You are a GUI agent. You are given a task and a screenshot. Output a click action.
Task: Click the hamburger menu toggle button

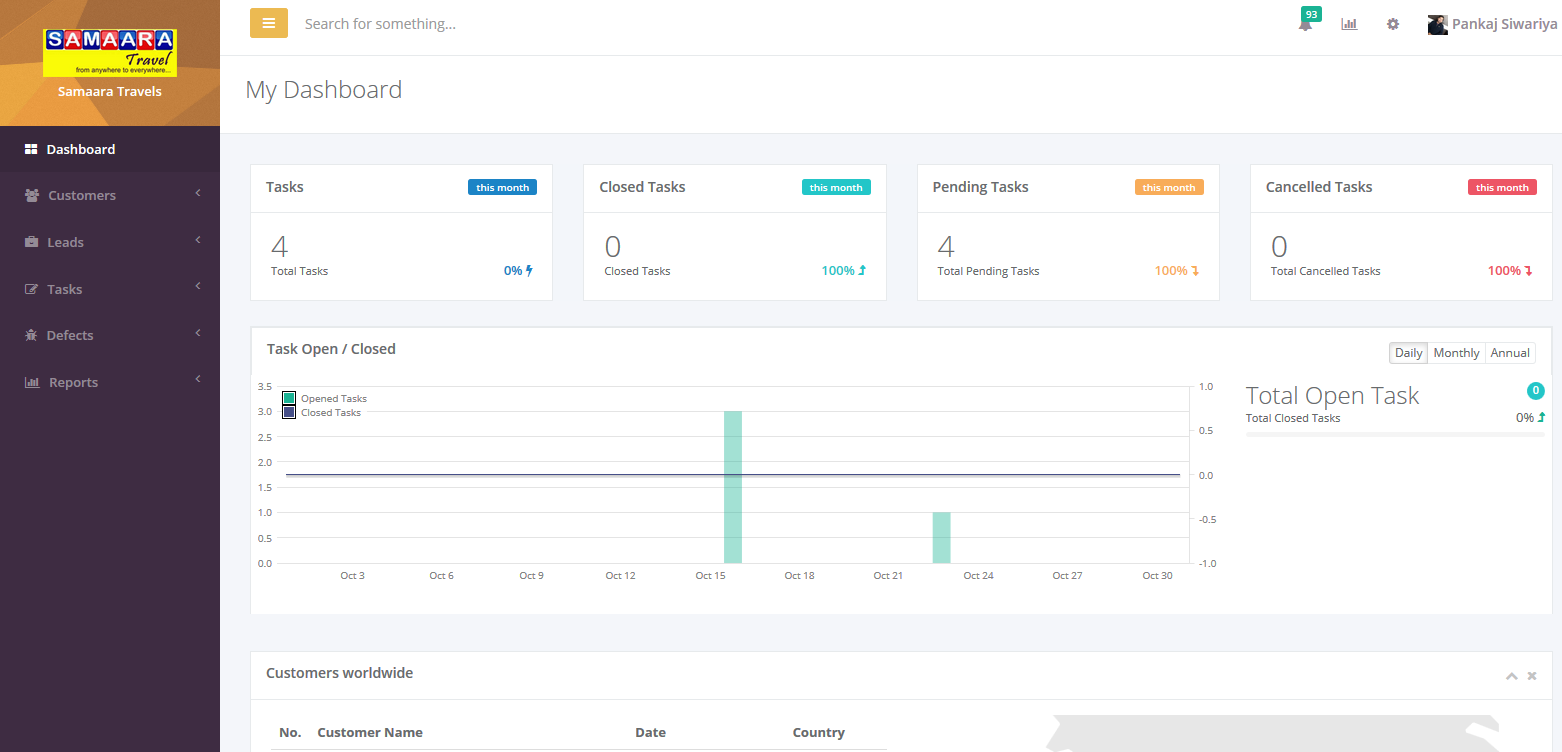pos(268,23)
